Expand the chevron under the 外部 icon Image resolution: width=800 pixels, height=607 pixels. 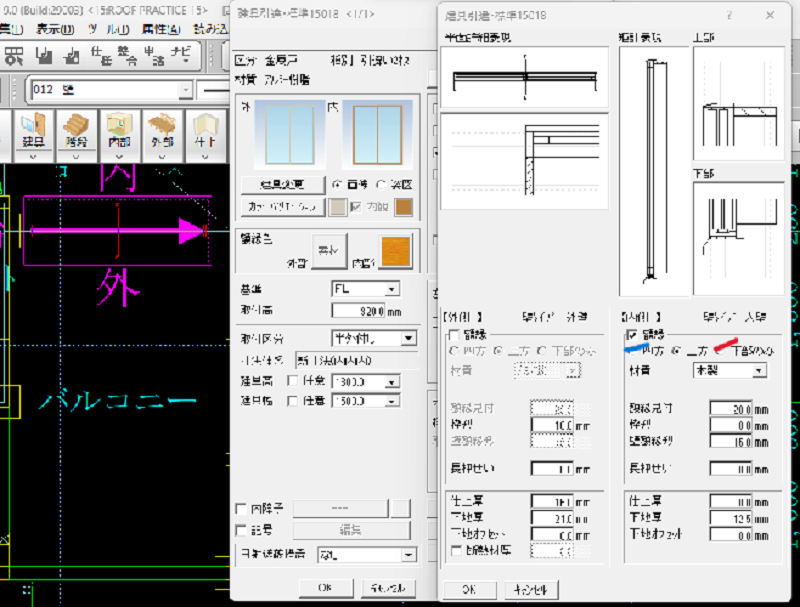pyautogui.click(x=162, y=157)
